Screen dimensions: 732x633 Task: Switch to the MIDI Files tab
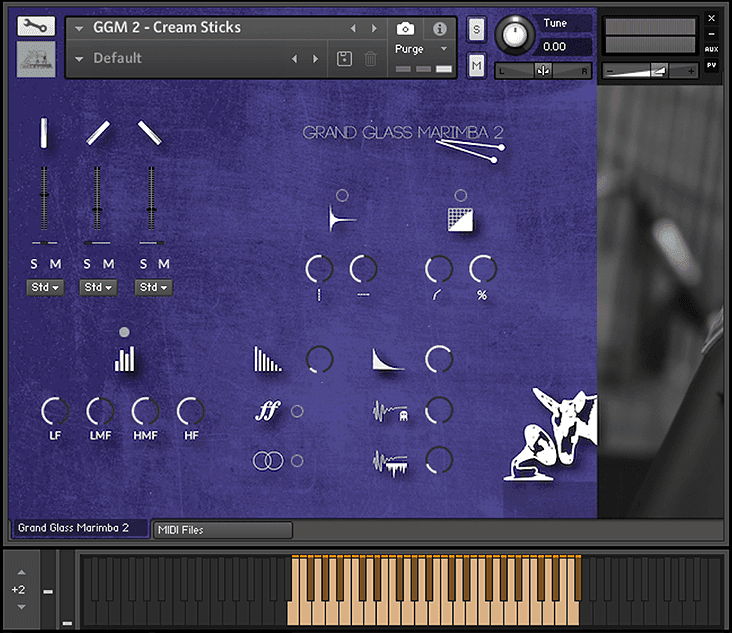(223, 530)
